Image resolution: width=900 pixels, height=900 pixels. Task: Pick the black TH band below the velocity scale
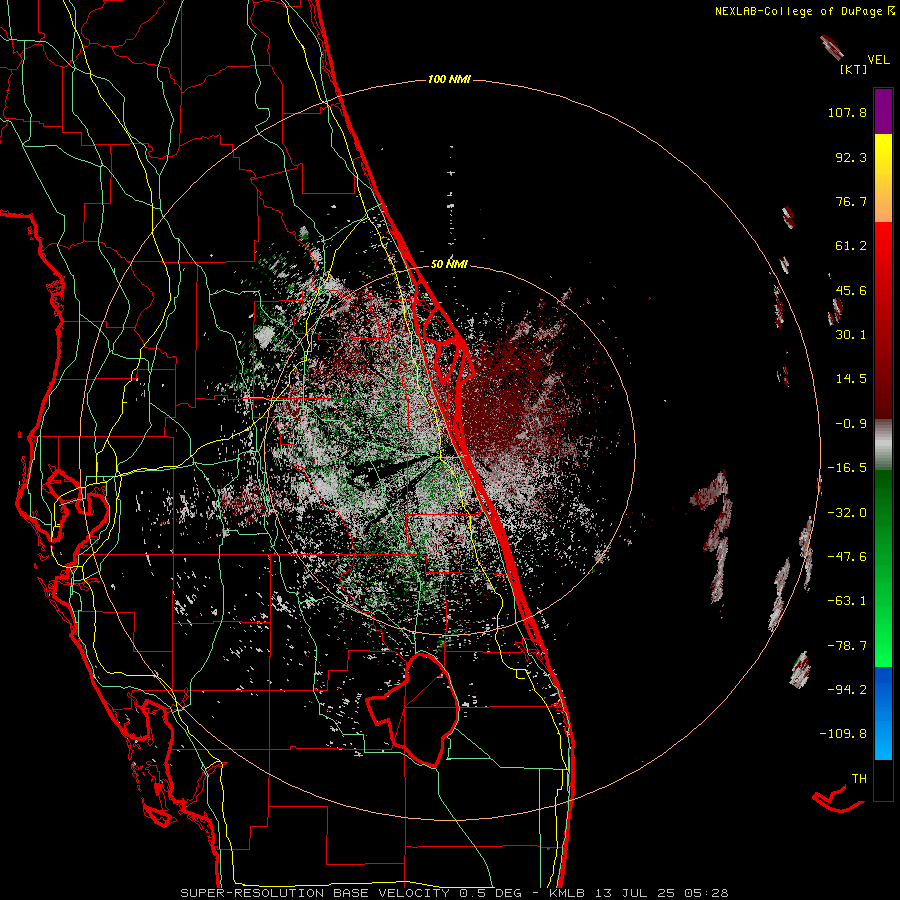pyautogui.click(x=883, y=779)
